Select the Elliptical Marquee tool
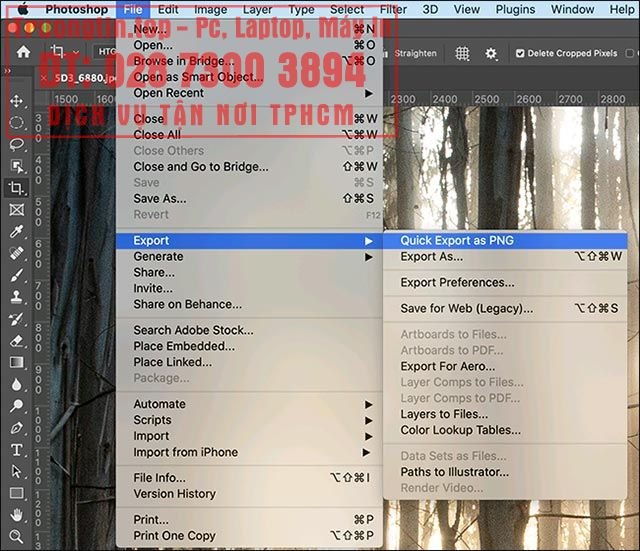Screen dimensions: 640x551 click(16, 122)
